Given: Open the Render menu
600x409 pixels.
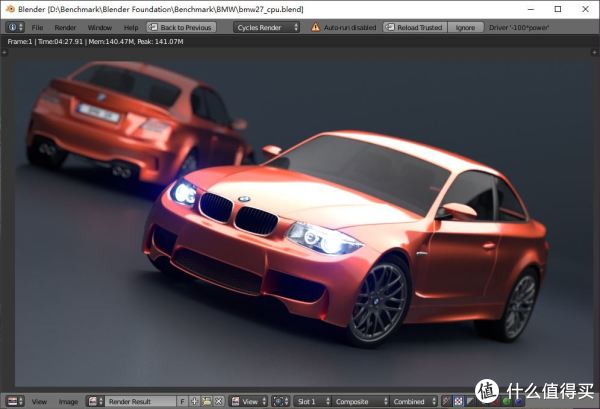Looking at the screenshot, I should point(65,28).
